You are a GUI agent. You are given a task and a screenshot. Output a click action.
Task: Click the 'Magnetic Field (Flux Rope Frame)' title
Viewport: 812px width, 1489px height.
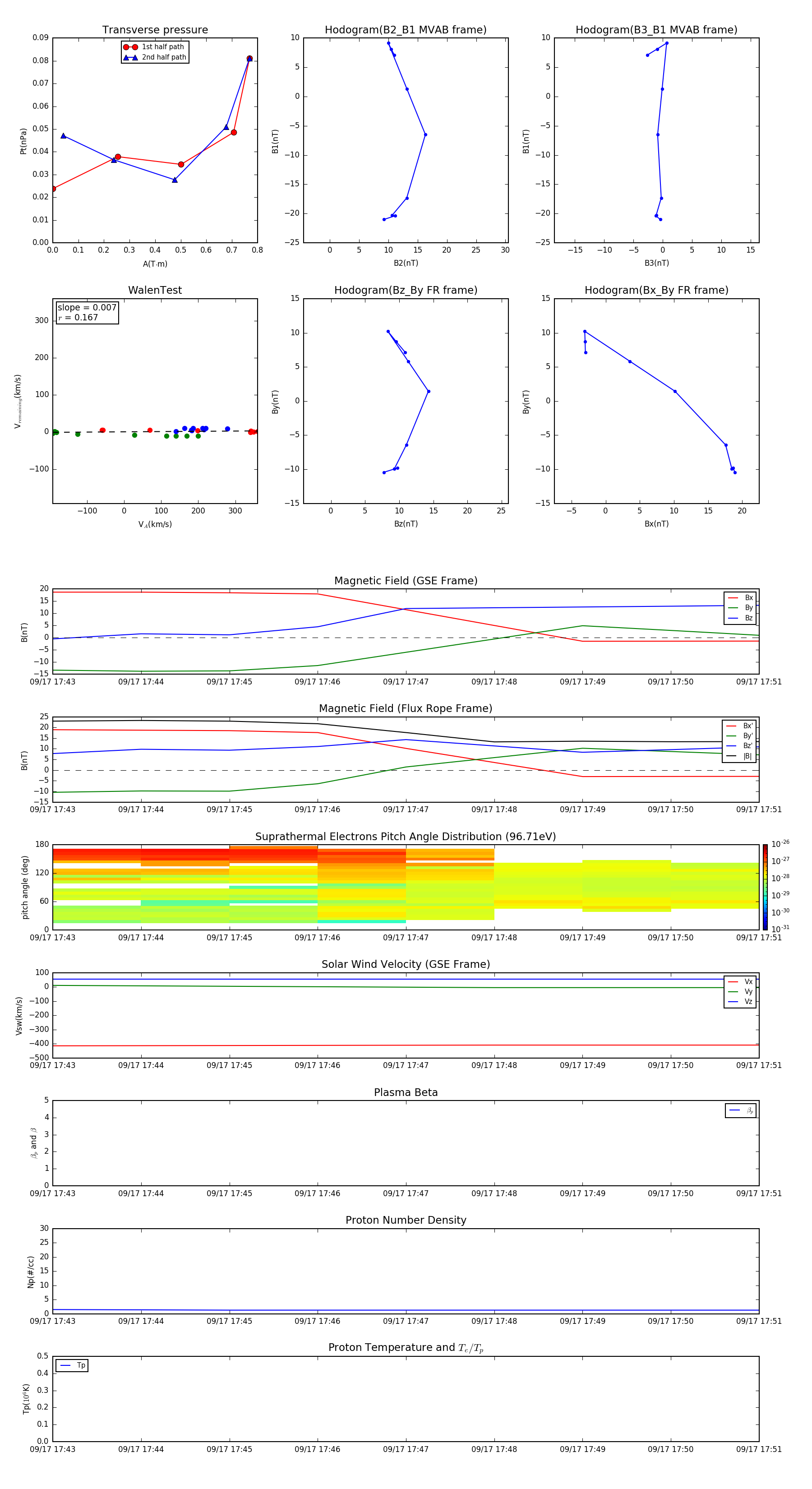[406, 709]
